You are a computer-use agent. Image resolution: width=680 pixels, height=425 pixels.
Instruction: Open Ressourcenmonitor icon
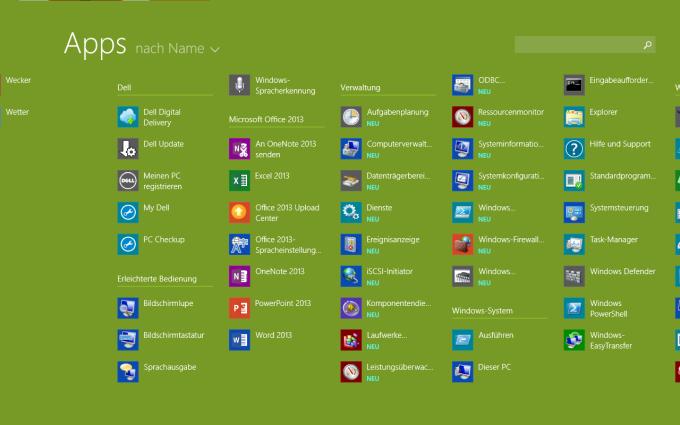[462, 117]
